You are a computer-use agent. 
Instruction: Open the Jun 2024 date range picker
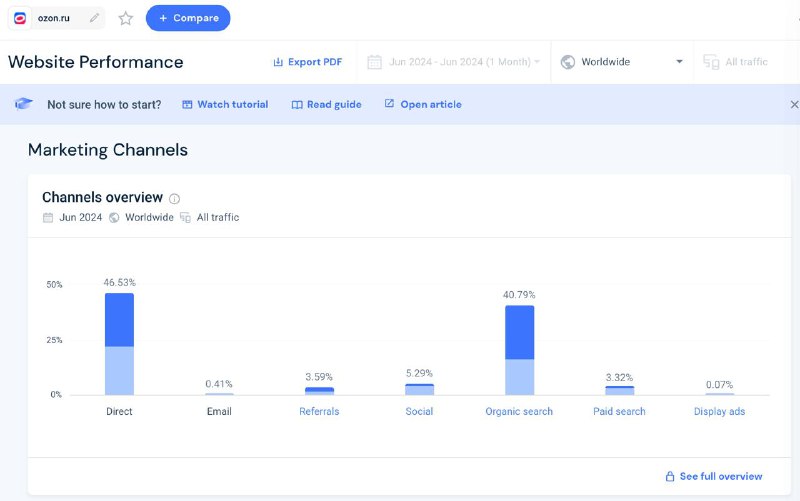454,62
